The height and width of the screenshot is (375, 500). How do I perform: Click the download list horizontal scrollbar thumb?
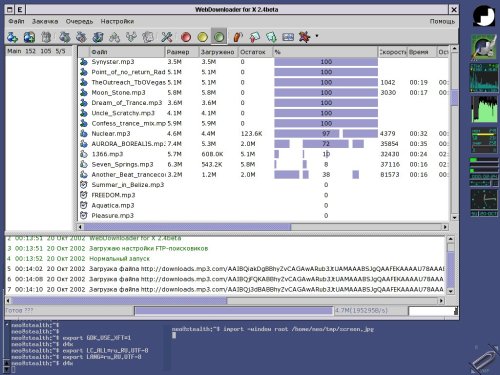pyautogui.click(x=187, y=227)
